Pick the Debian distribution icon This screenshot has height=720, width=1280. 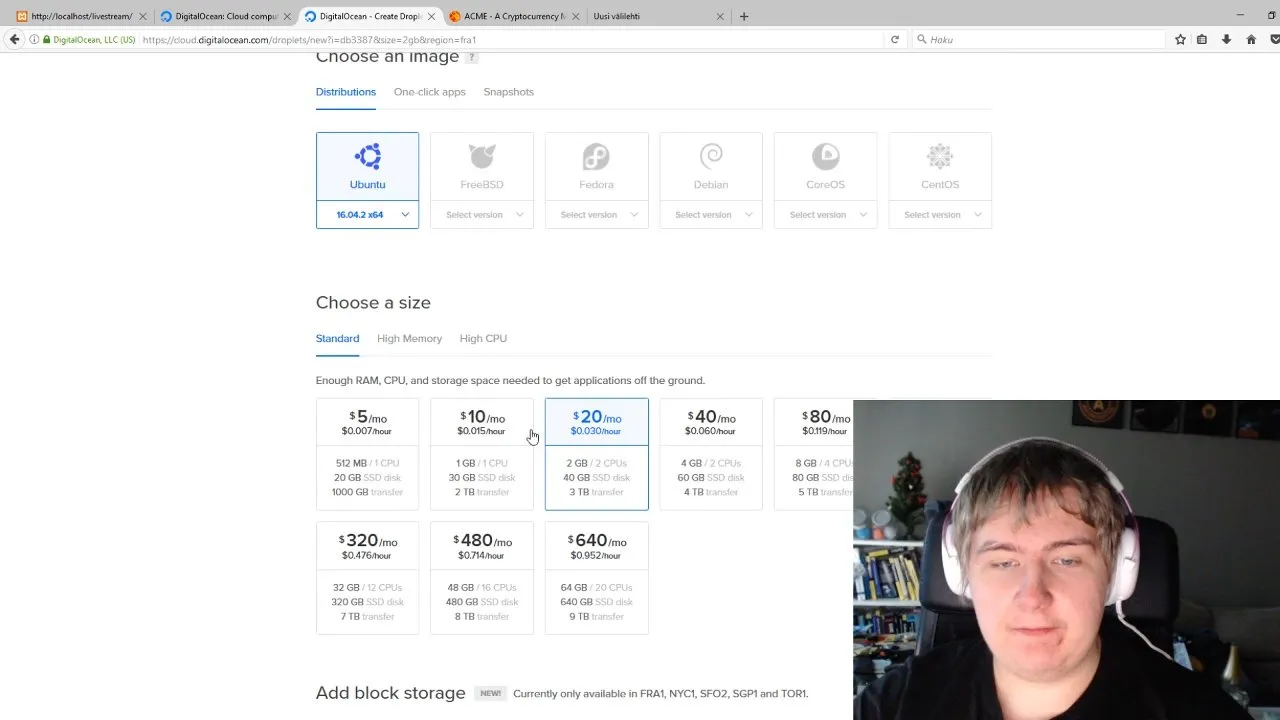711,156
